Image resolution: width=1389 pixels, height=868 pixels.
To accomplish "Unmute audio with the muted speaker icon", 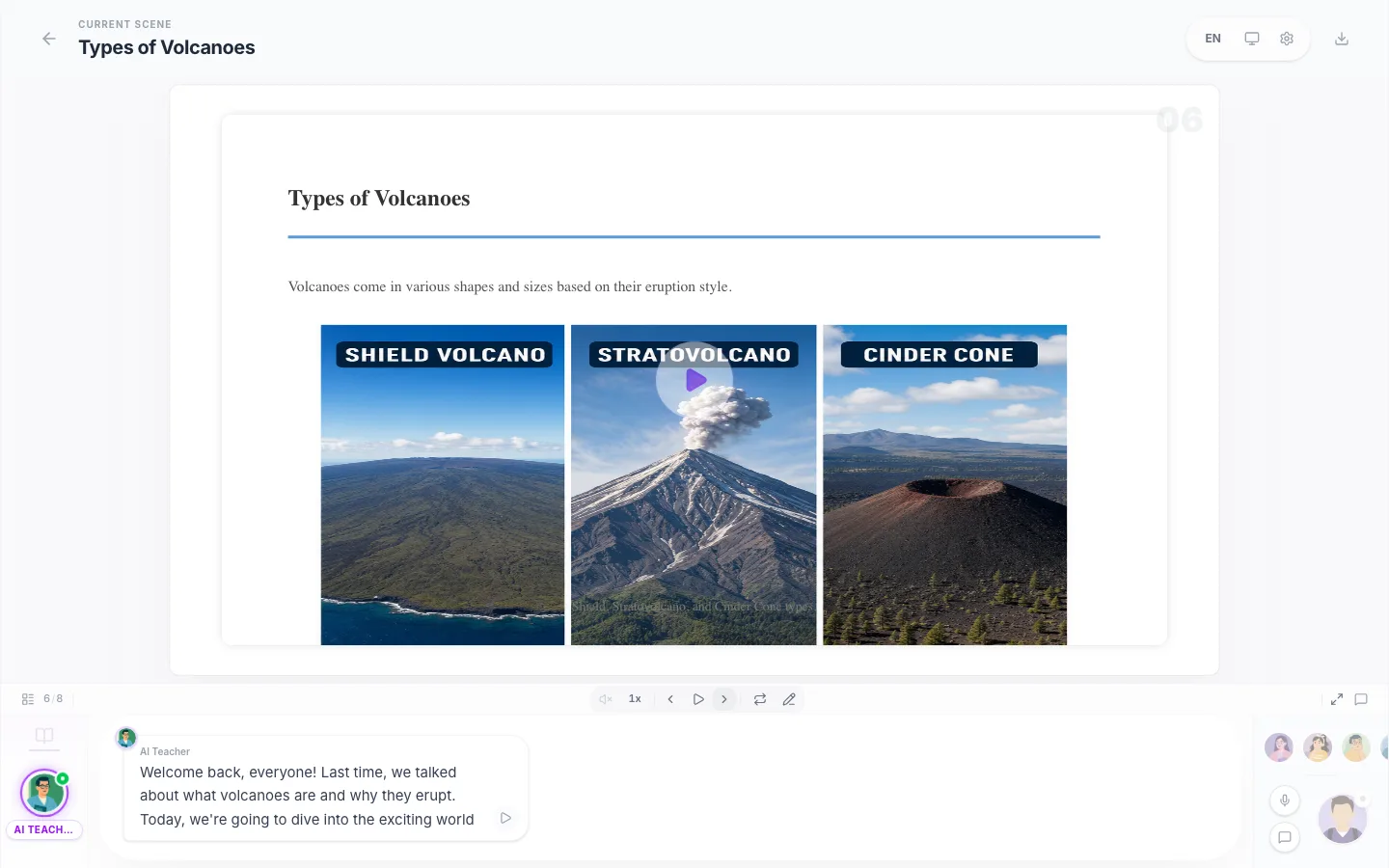I will point(606,699).
